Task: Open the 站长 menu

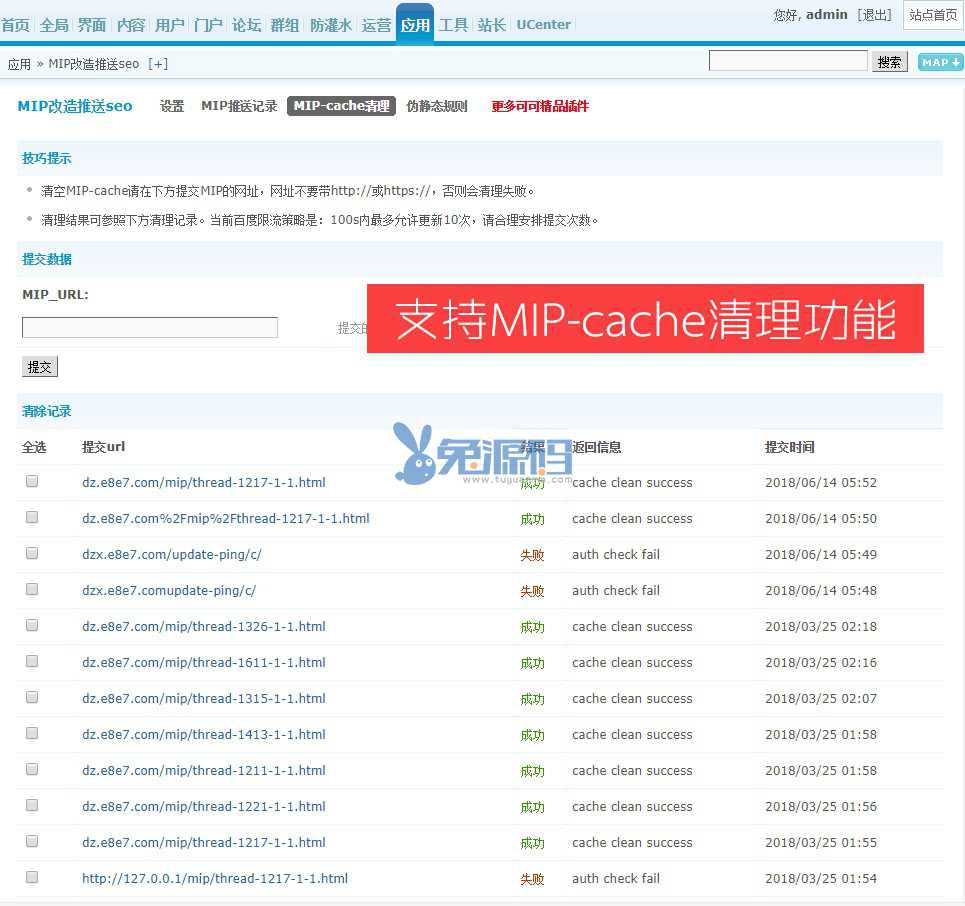Action: 492,25
